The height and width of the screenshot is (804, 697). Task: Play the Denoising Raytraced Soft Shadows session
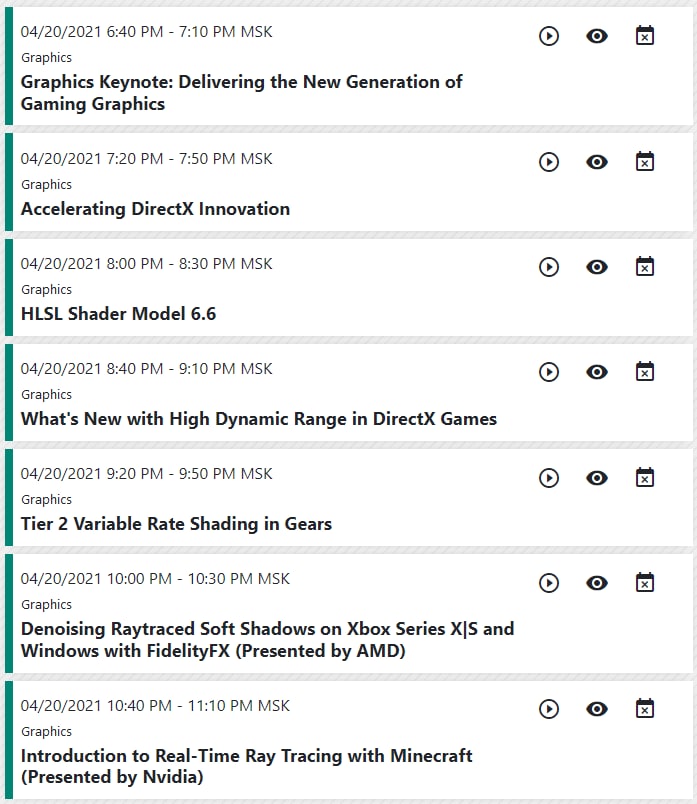549,582
